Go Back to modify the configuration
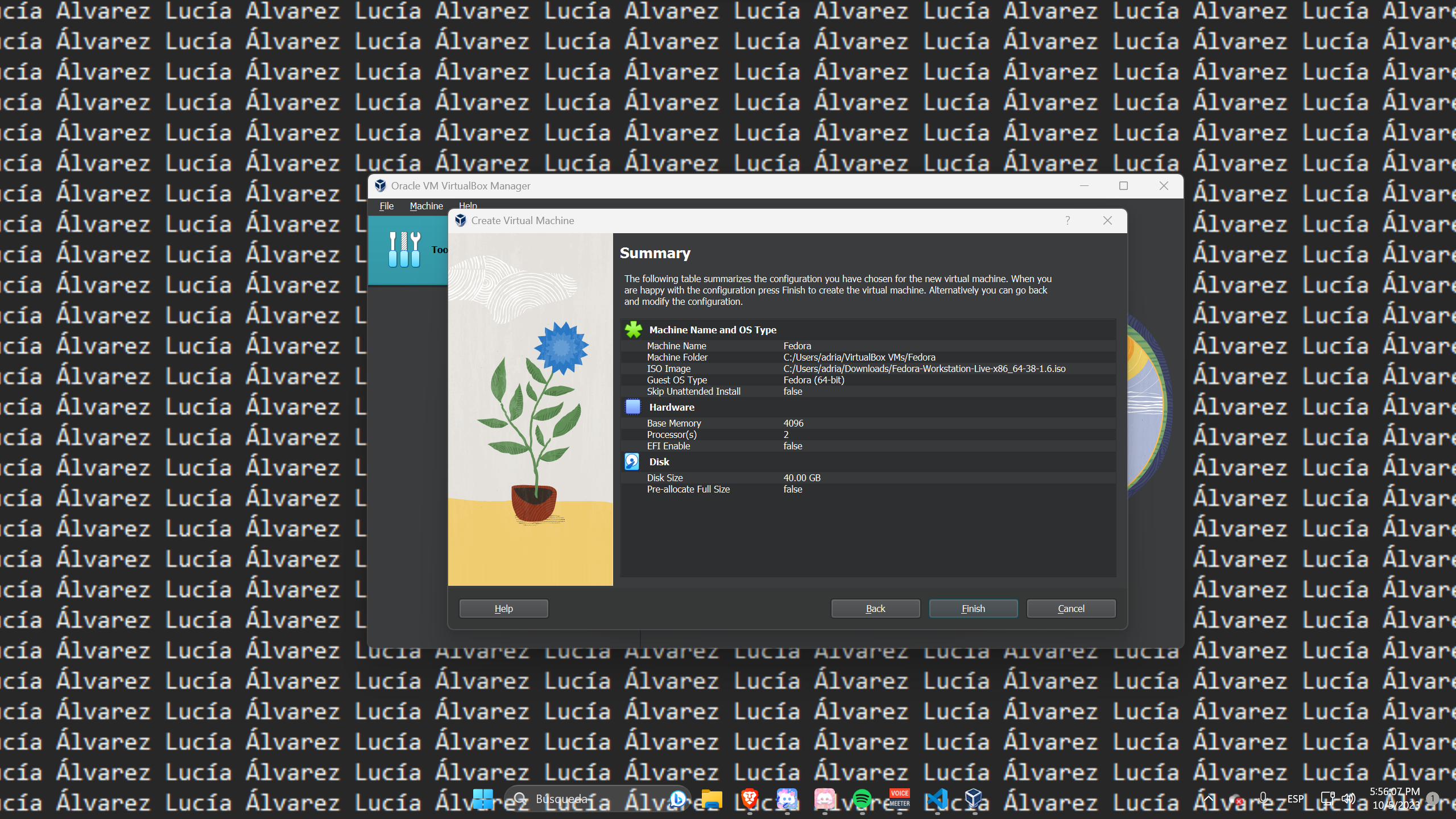The image size is (1456, 819). tap(875, 609)
